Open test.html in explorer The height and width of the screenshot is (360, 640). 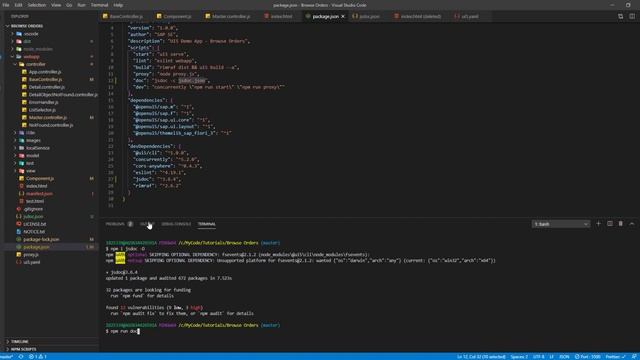click(x=35, y=201)
